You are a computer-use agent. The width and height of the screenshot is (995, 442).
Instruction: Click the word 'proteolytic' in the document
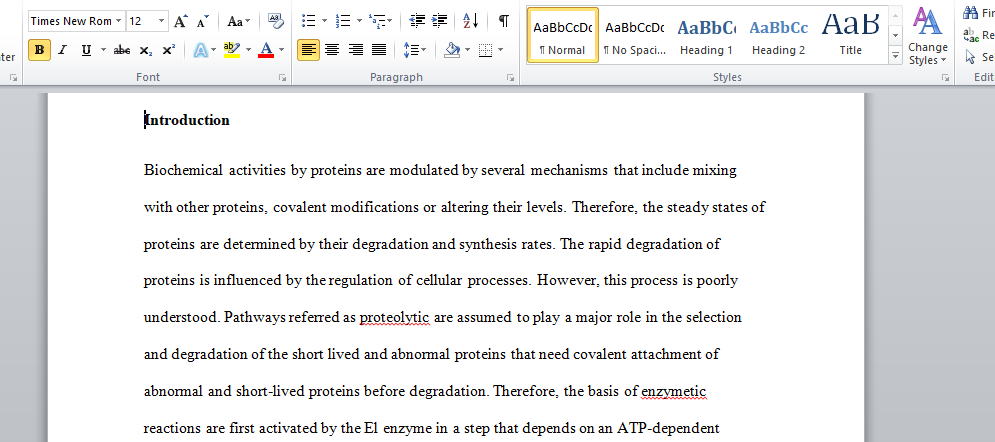point(394,318)
